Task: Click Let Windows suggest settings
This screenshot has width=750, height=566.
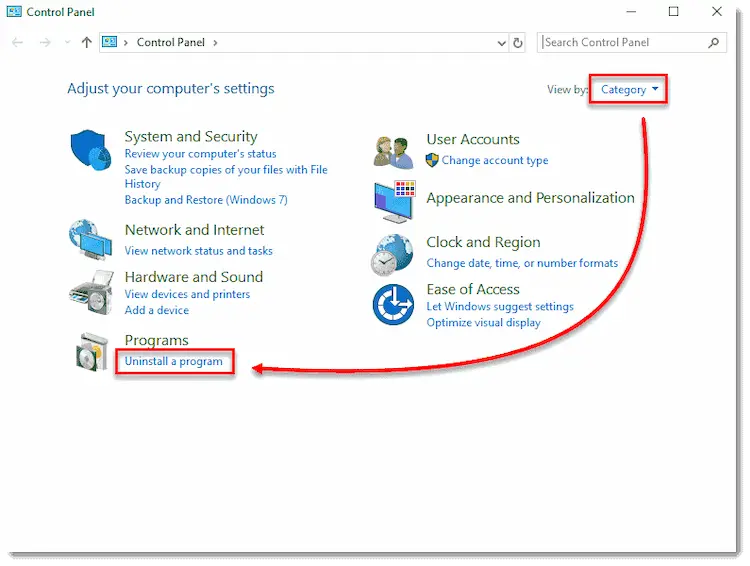Action: click(500, 306)
